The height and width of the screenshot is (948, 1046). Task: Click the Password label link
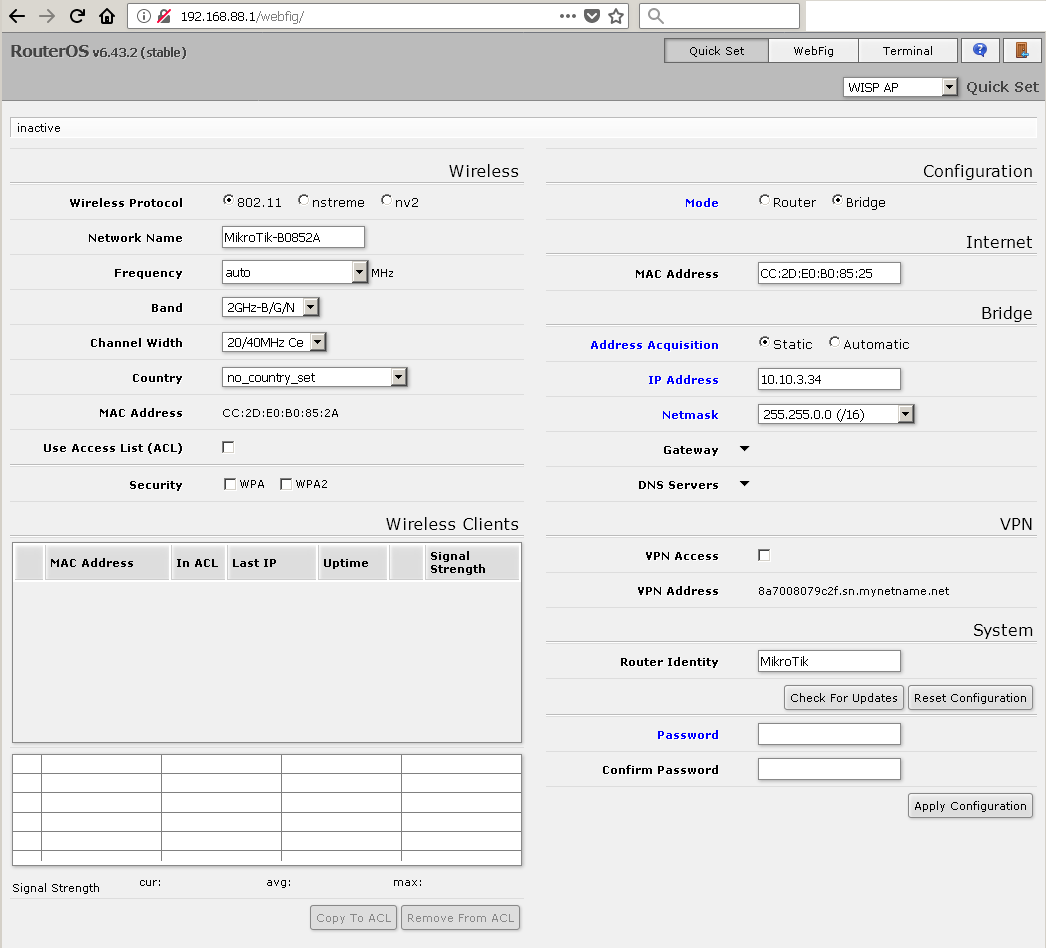click(688, 735)
